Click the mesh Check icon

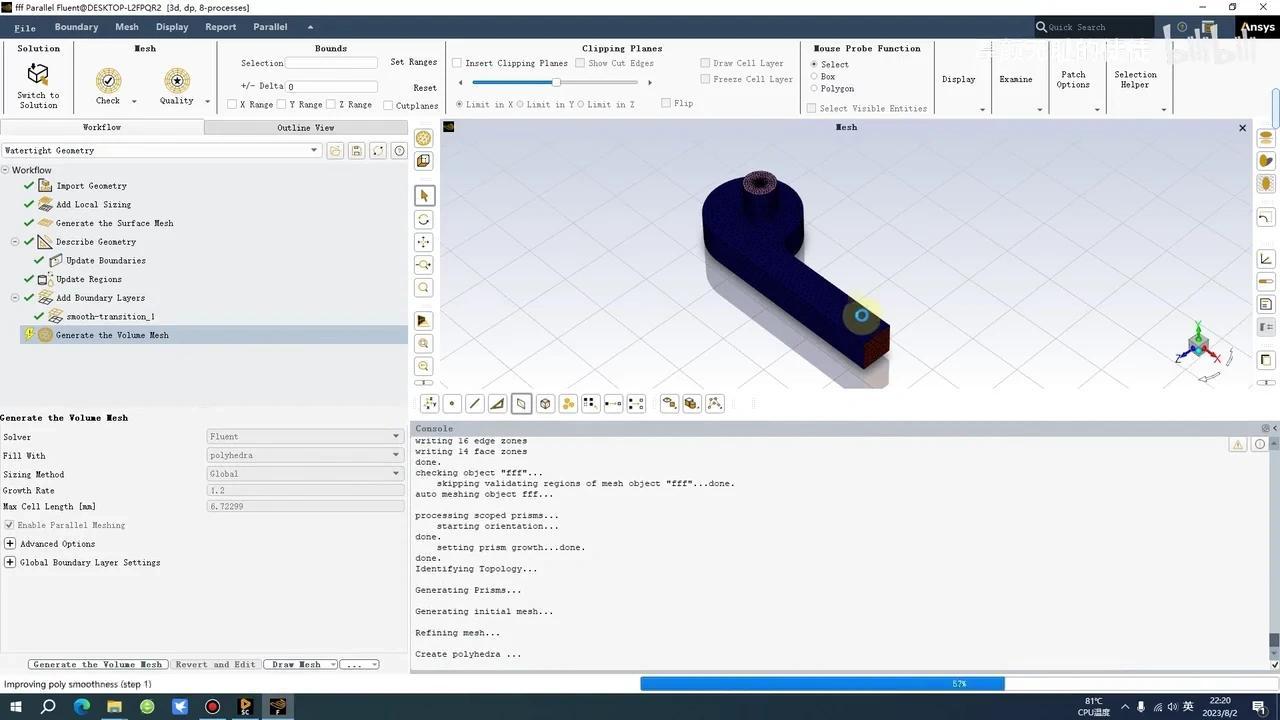click(x=108, y=81)
